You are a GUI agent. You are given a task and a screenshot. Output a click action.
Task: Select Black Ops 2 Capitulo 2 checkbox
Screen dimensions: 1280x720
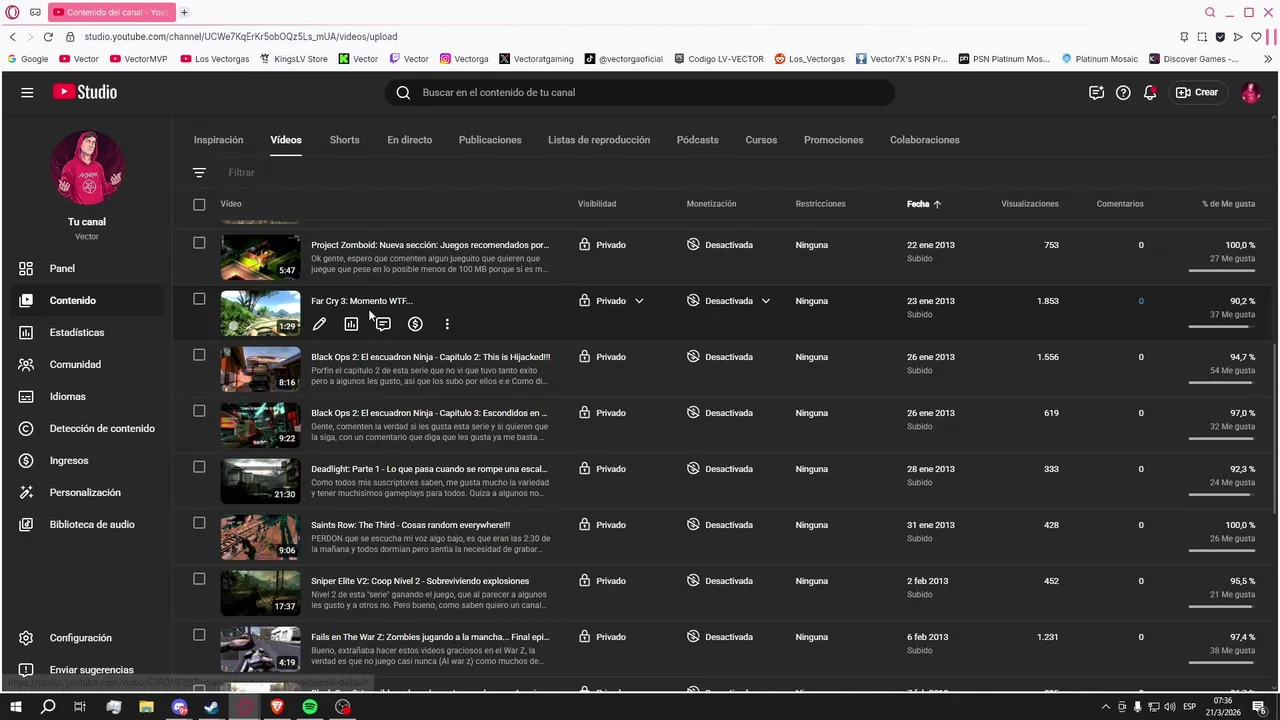pos(199,355)
